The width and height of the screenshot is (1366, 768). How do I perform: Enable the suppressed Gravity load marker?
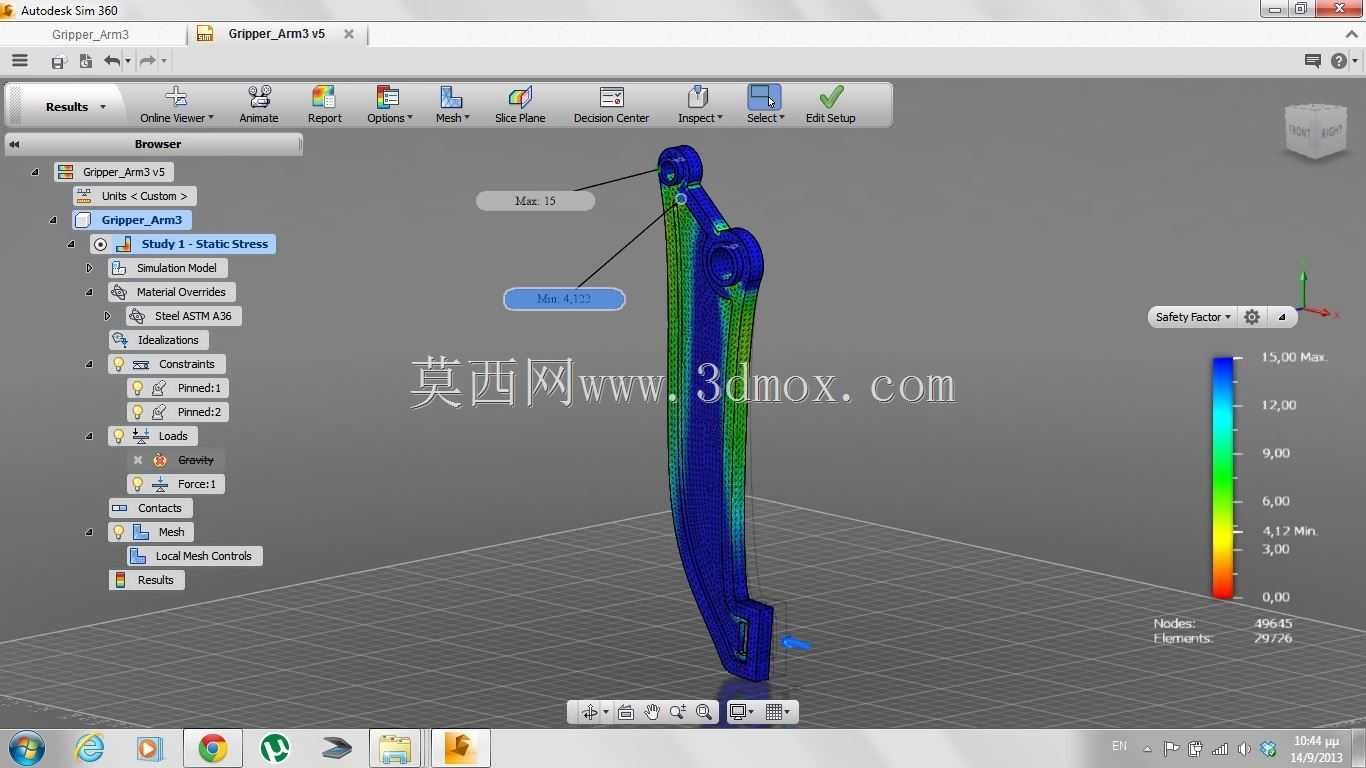pyautogui.click(x=138, y=460)
